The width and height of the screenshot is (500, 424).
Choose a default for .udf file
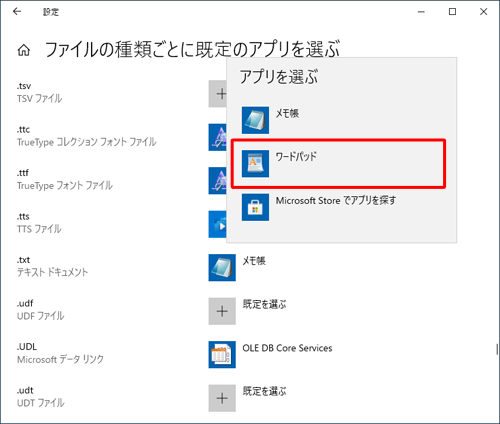coord(264,304)
